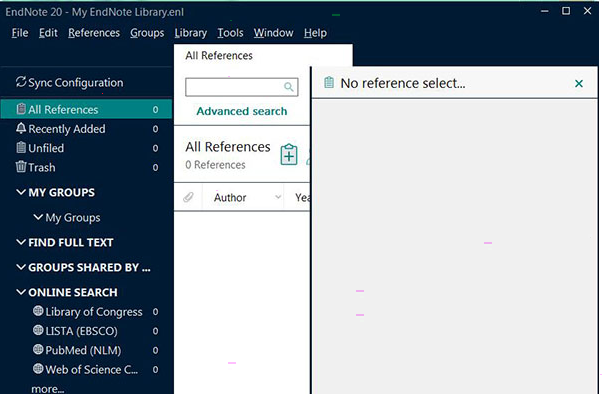Click the globe icon beside Web of Science
This screenshot has height=394, width=602.
(38, 369)
